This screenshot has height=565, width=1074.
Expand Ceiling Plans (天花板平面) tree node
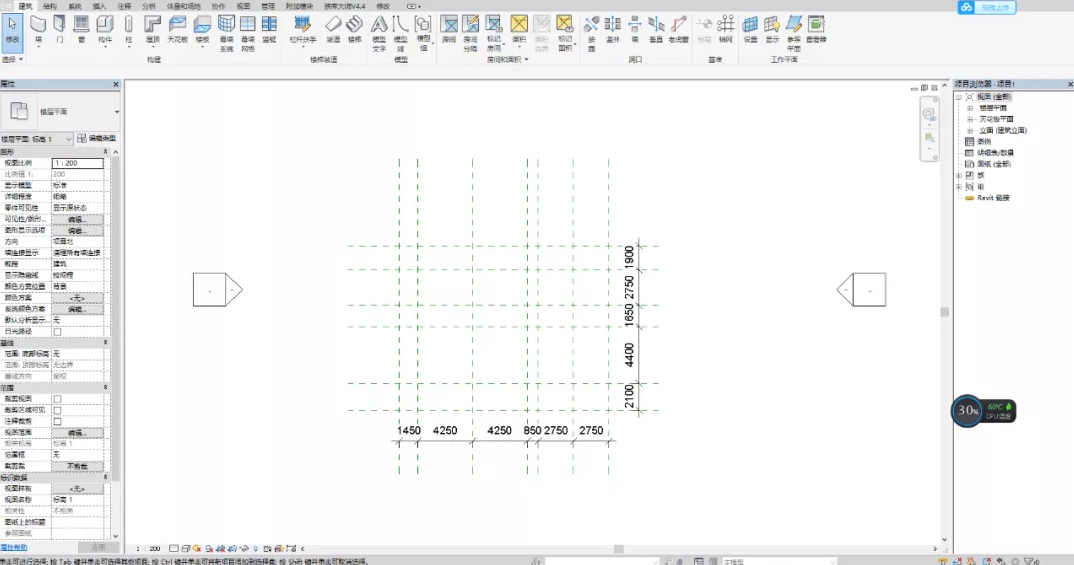(x=970, y=119)
